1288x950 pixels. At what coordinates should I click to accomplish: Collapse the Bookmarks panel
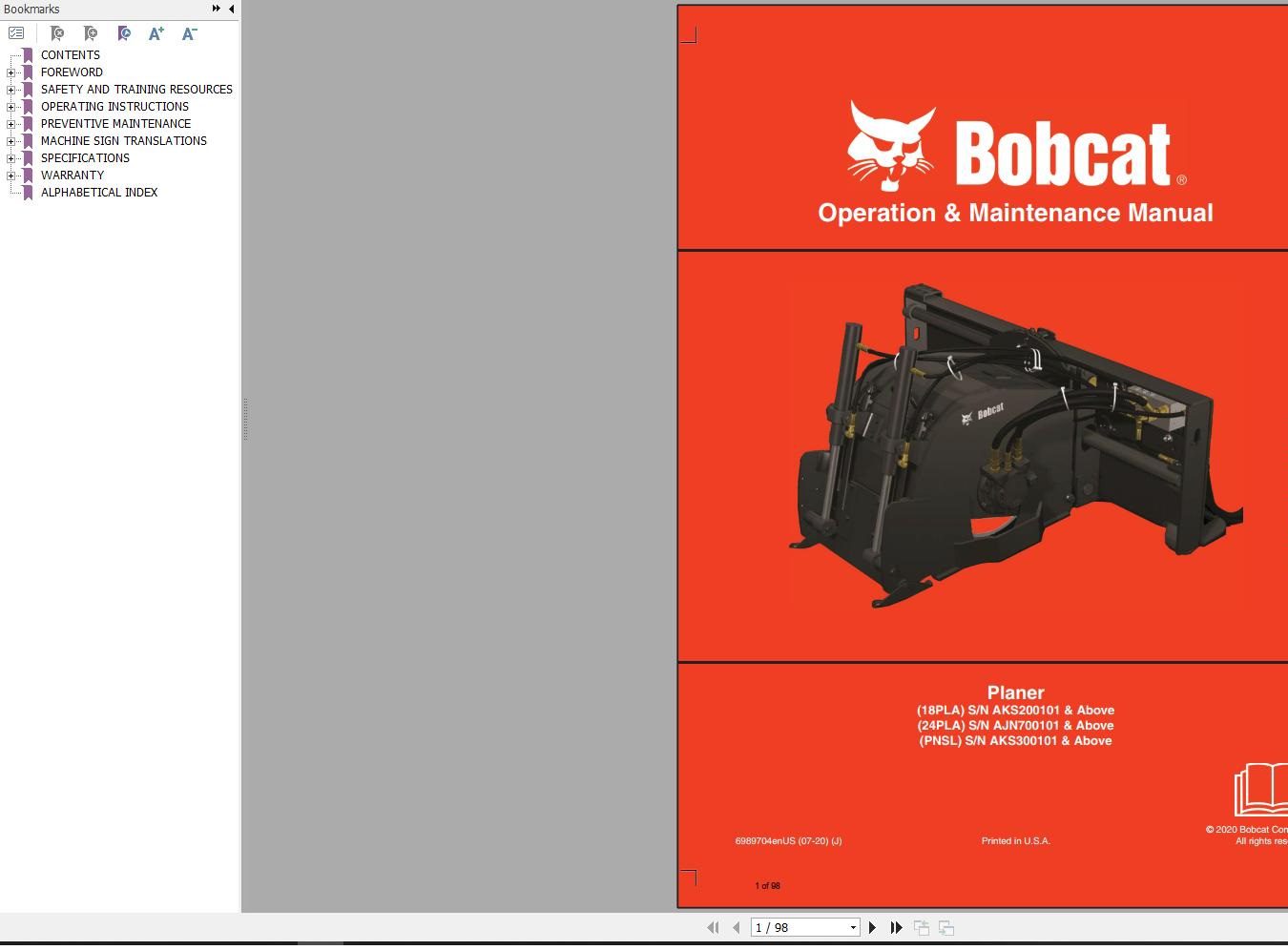pos(232,9)
